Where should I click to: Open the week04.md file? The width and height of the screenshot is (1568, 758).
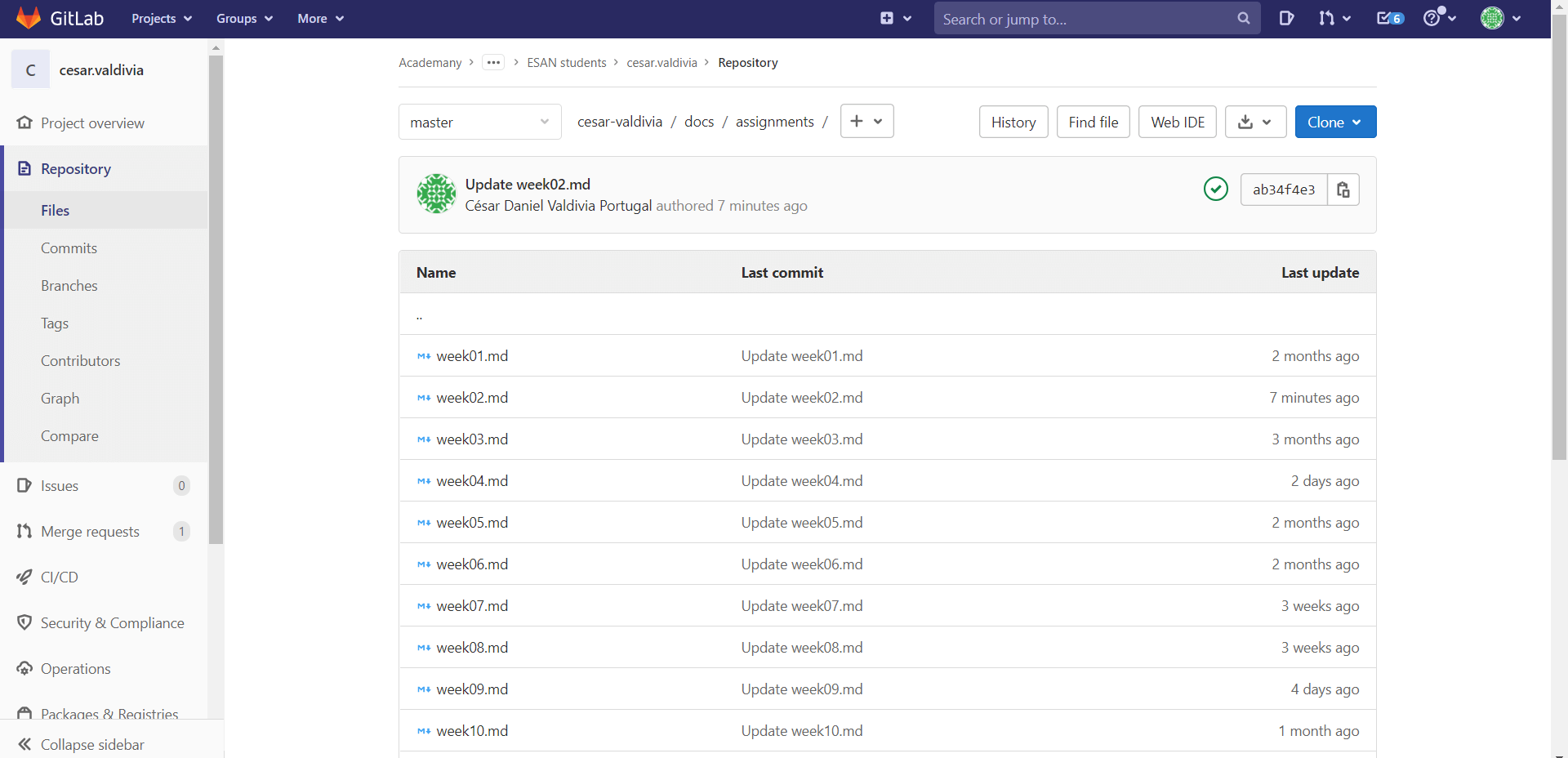472,481
